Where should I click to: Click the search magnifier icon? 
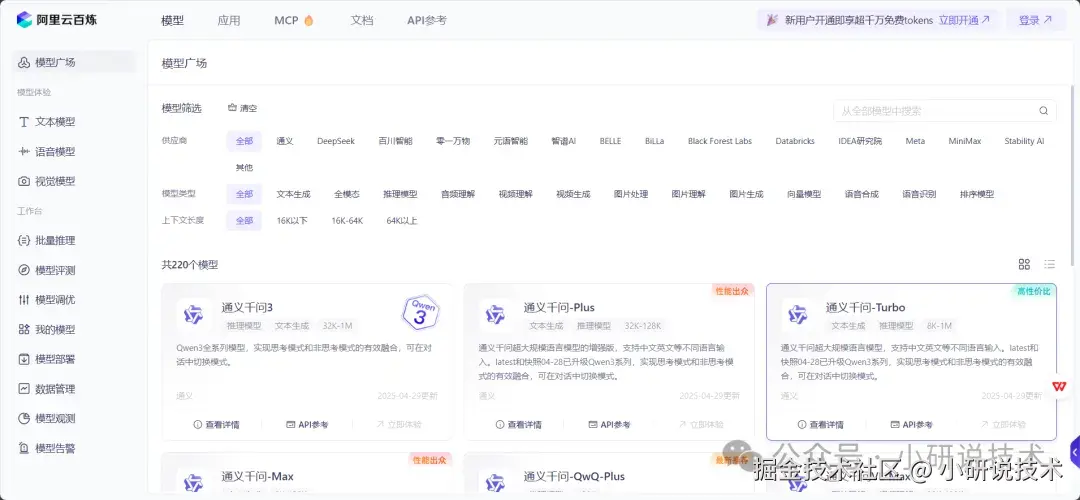point(1043,111)
